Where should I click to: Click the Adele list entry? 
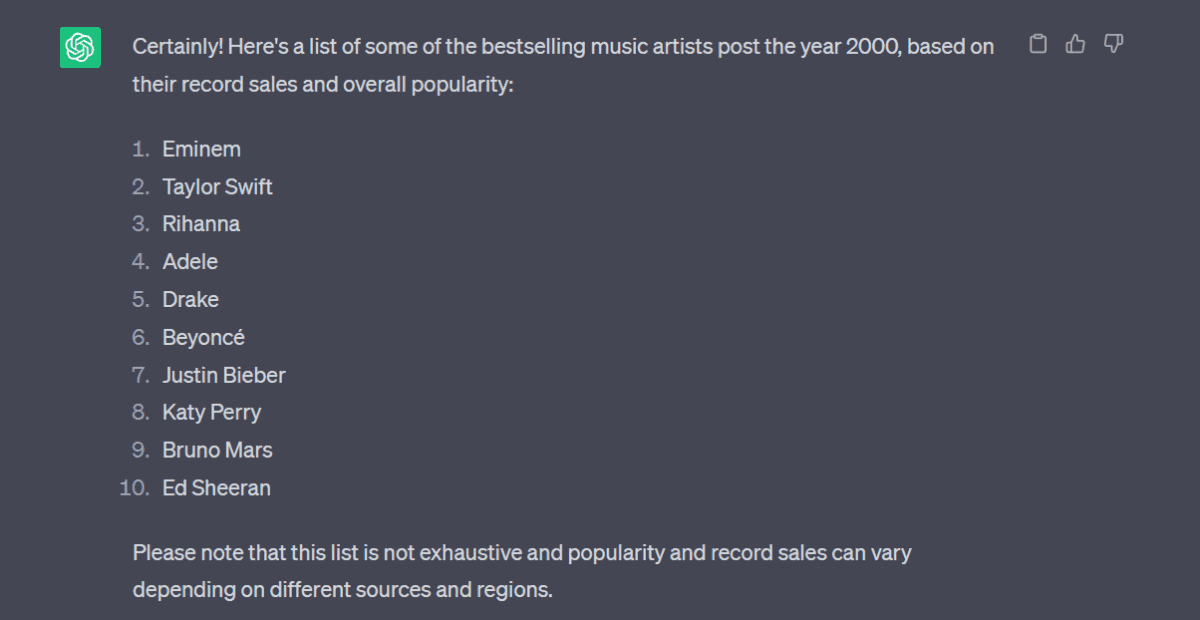(x=190, y=262)
